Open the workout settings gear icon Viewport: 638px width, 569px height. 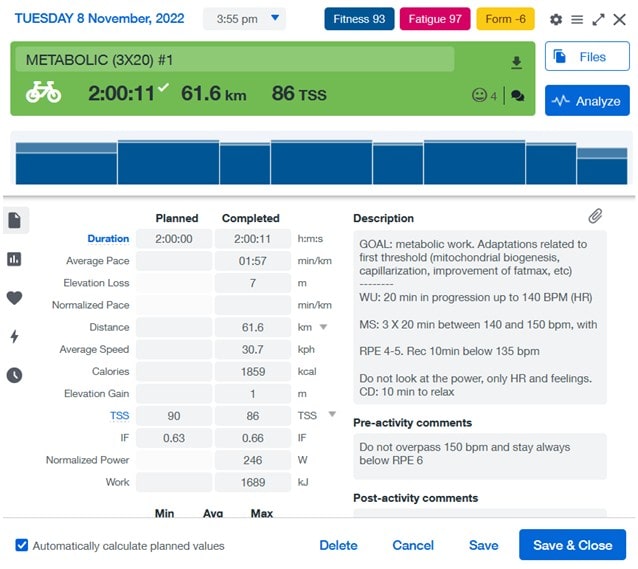[556, 19]
